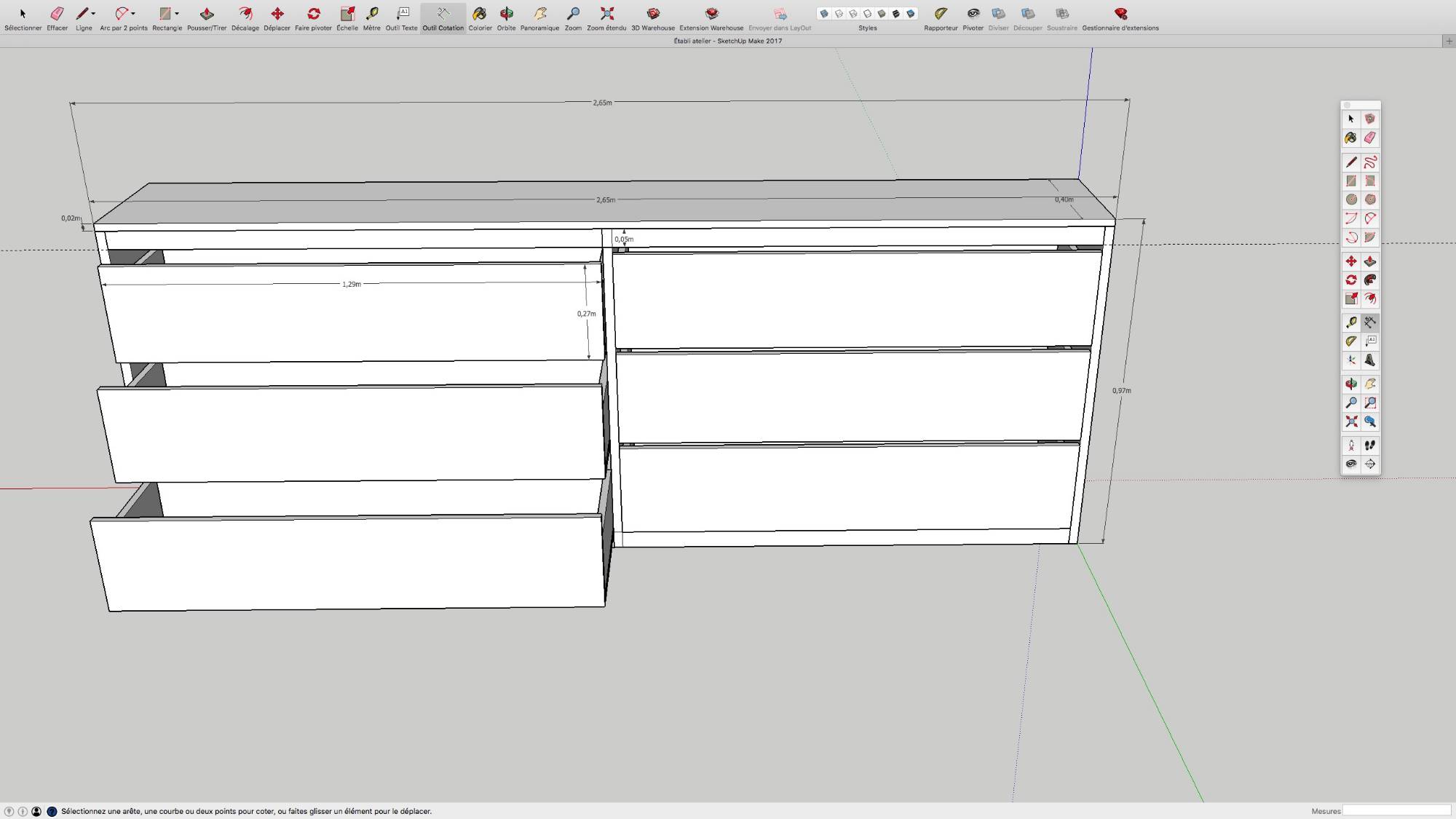Select the Colorier paint bucket tool
Image resolution: width=1456 pixels, height=819 pixels.
pos(480,13)
